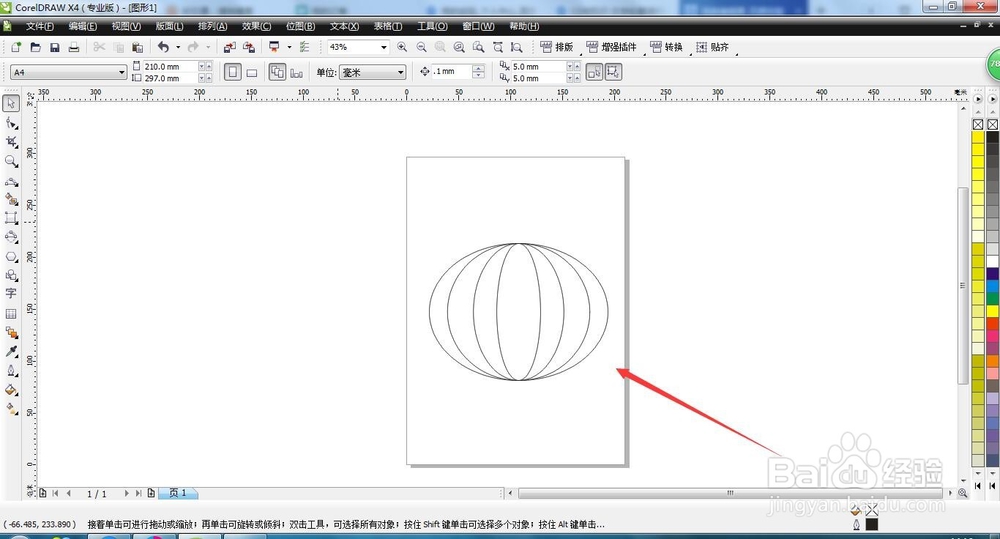Open the 文本(X) menu
The height and width of the screenshot is (539, 1000).
(344, 26)
